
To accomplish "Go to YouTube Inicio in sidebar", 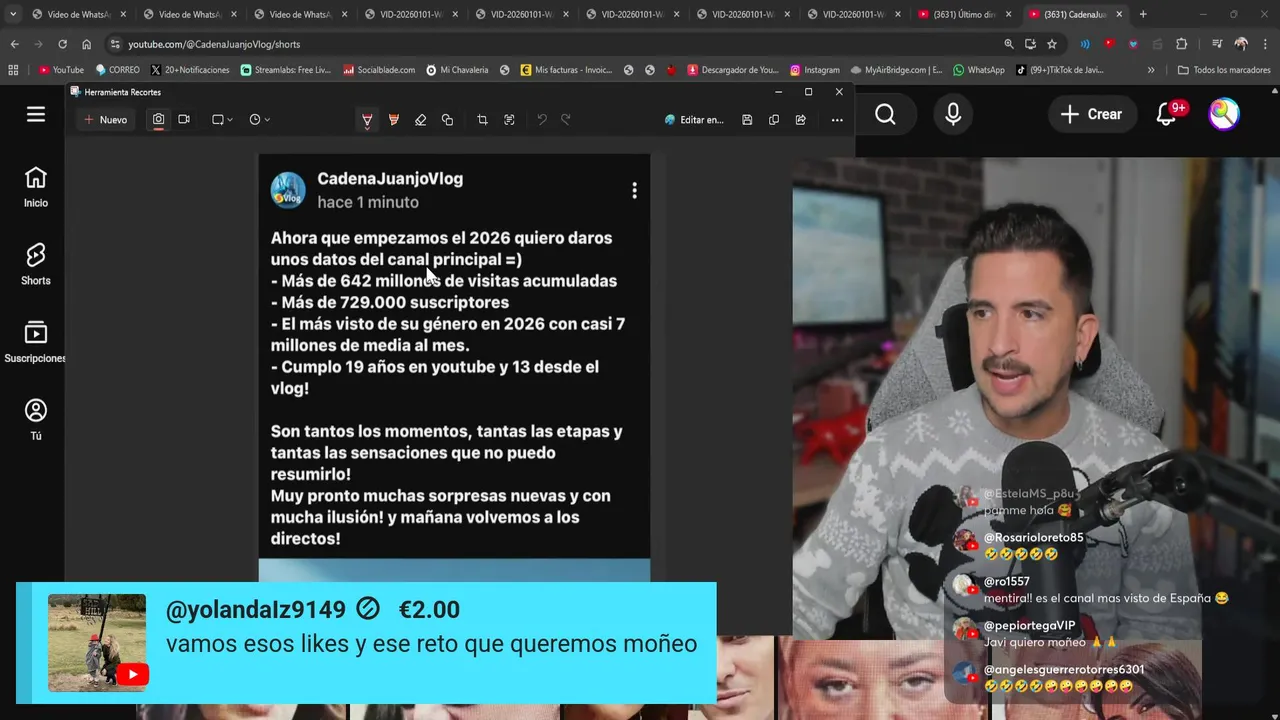I will click(36, 187).
